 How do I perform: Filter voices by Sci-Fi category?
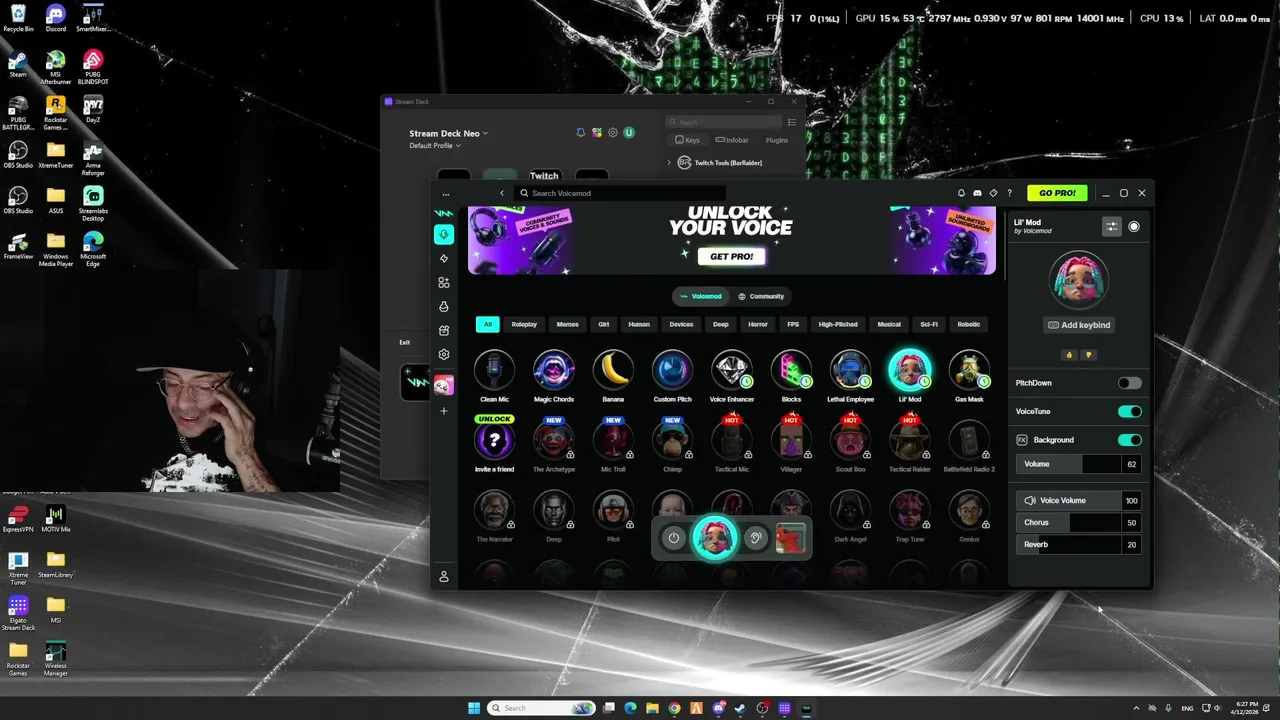pyautogui.click(x=929, y=324)
